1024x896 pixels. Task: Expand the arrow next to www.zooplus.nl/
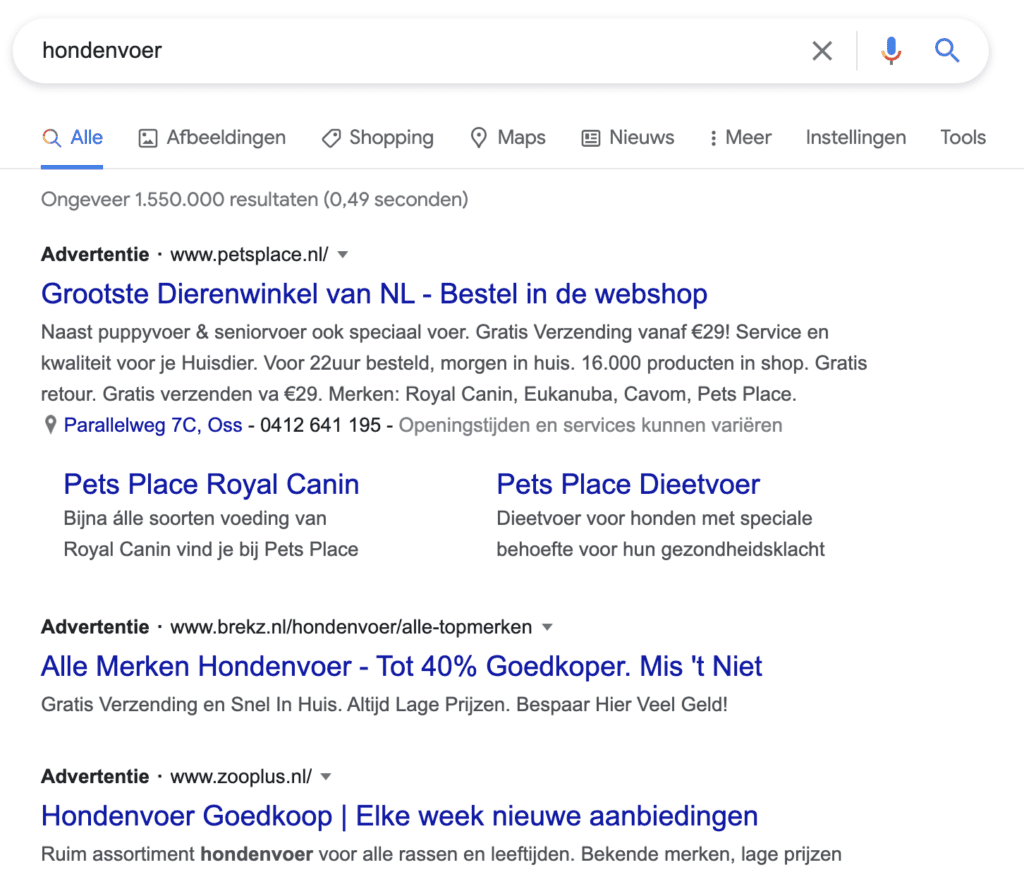coord(327,777)
